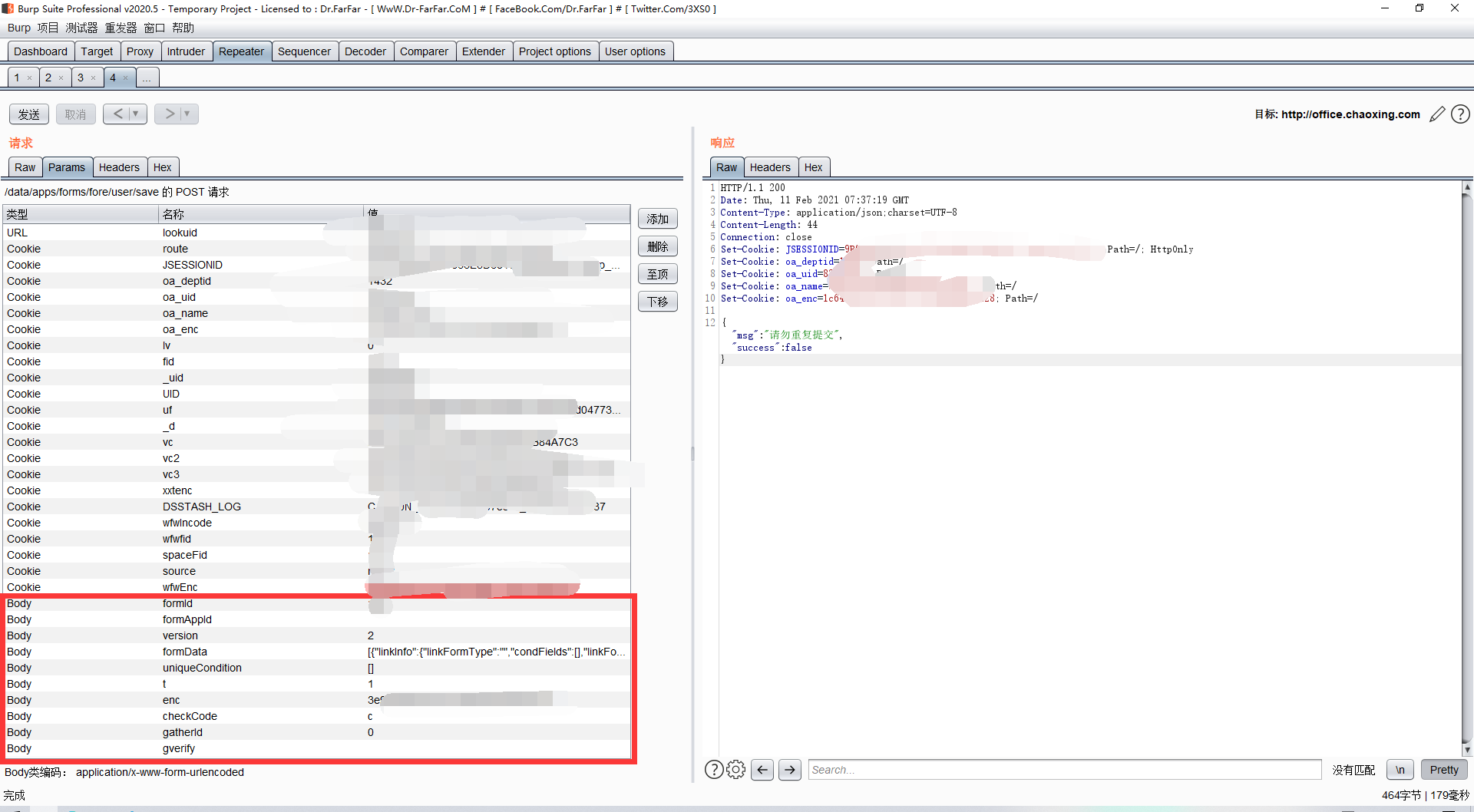This screenshot has height=812, width=1474.
Task: Go to previous search match arrow
Action: click(x=762, y=770)
